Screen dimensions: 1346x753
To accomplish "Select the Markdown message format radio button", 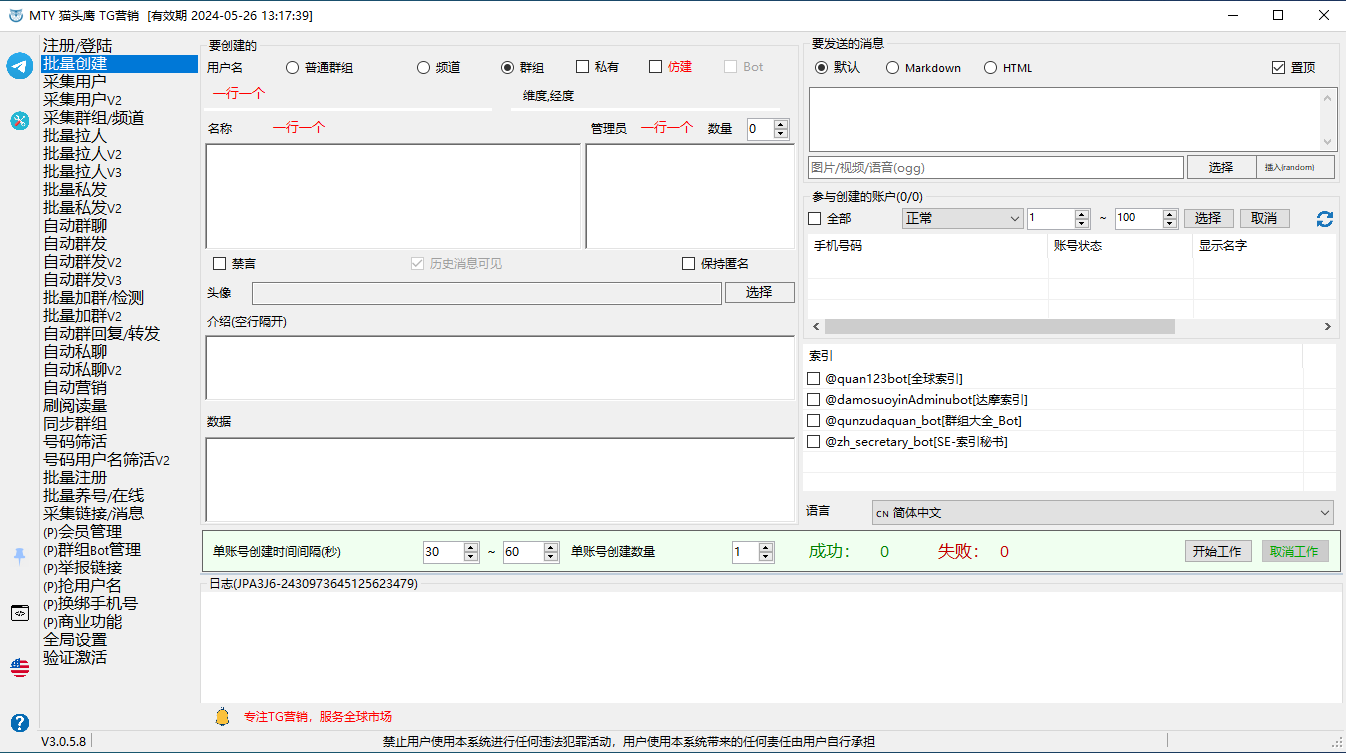I will (x=892, y=68).
